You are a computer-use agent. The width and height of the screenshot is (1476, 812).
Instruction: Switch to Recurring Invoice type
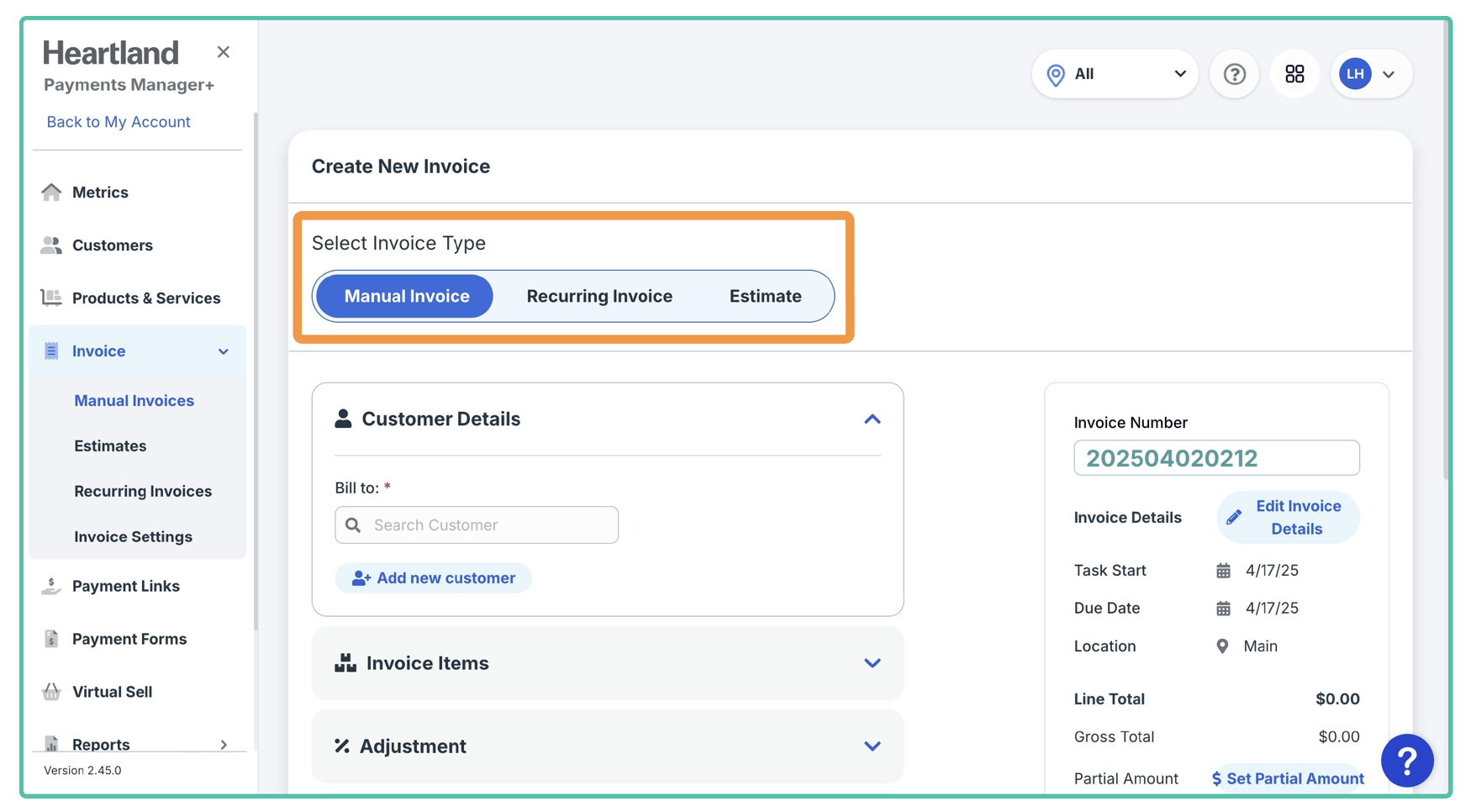pyautogui.click(x=598, y=296)
